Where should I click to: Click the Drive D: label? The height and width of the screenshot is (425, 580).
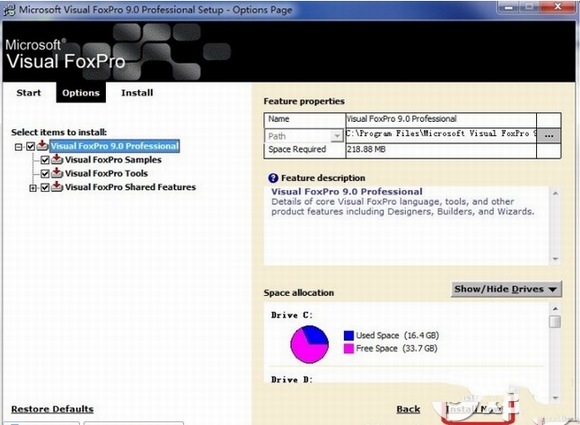pyautogui.click(x=292, y=380)
